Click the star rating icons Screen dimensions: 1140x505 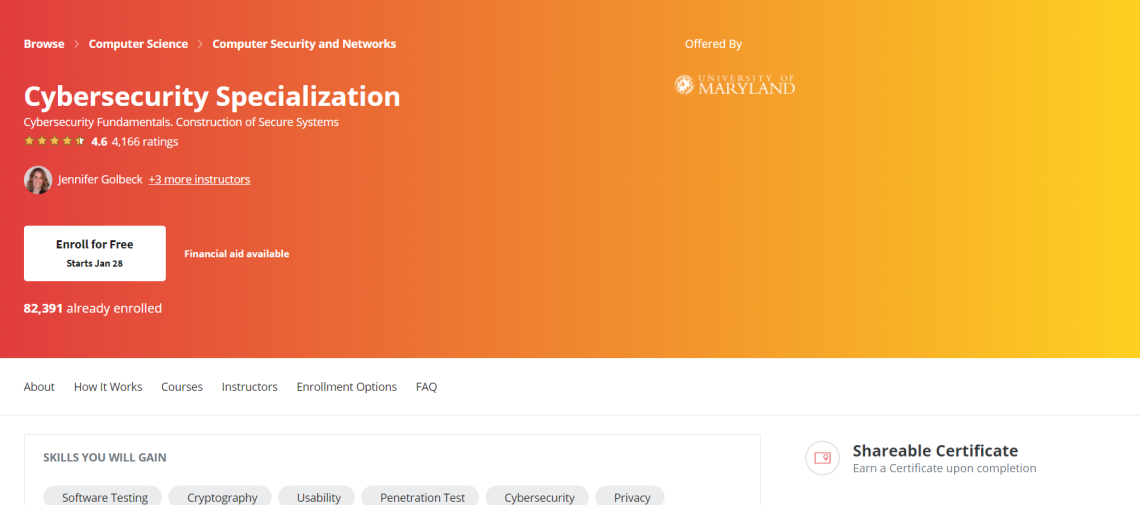coord(54,142)
